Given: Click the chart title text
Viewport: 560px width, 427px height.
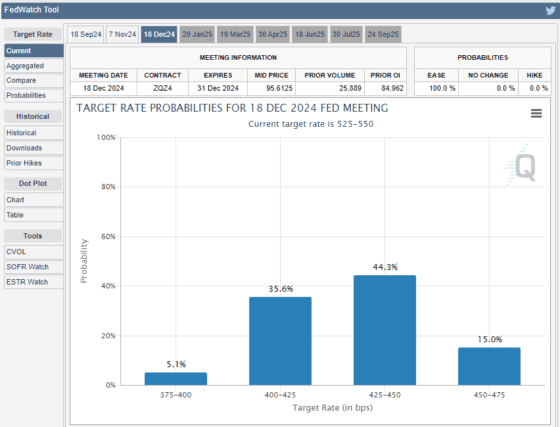Looking at the screenshot, I should pos(232,108).
